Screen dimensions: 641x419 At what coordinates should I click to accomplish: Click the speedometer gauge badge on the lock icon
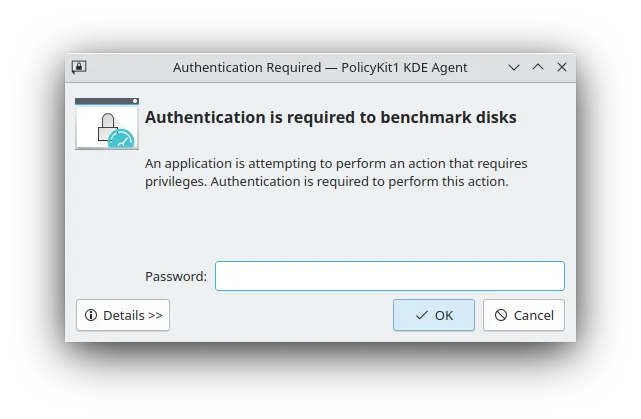pyautogui.click(x=121, y=139)
